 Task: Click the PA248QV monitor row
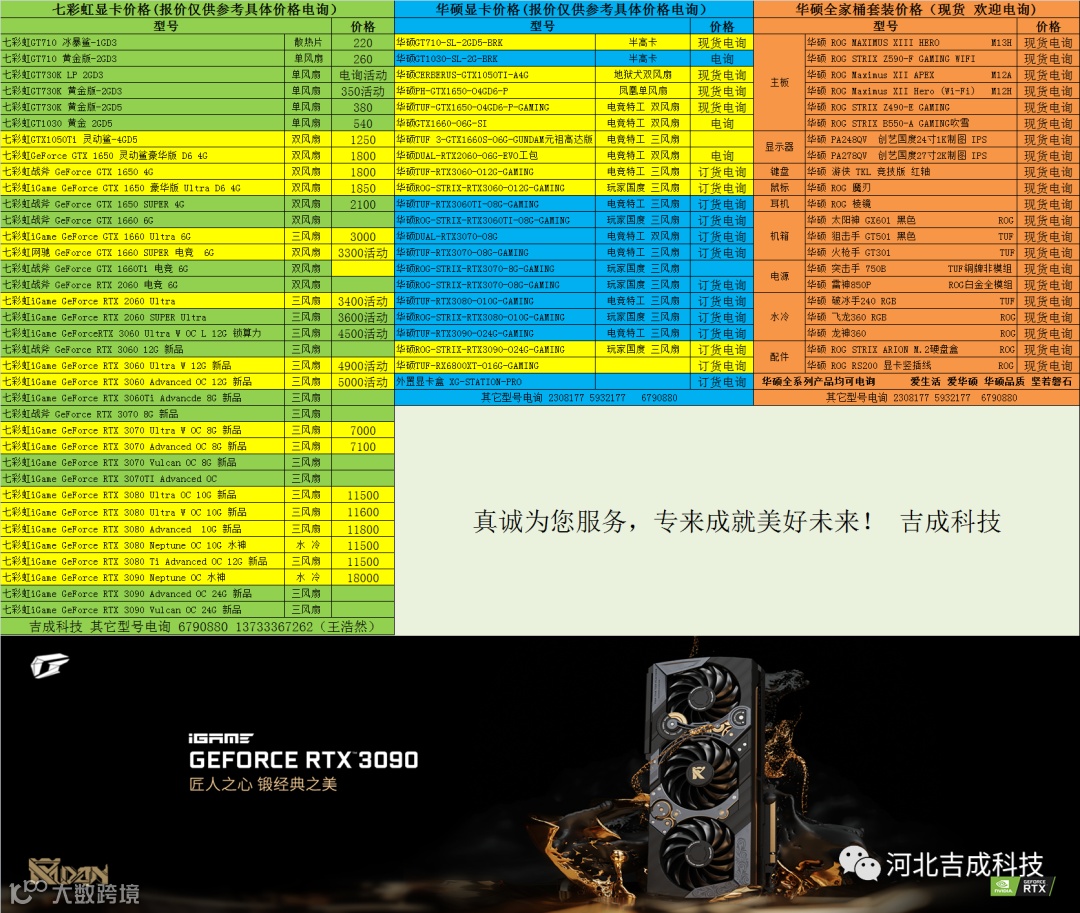(x=942, y=139)
